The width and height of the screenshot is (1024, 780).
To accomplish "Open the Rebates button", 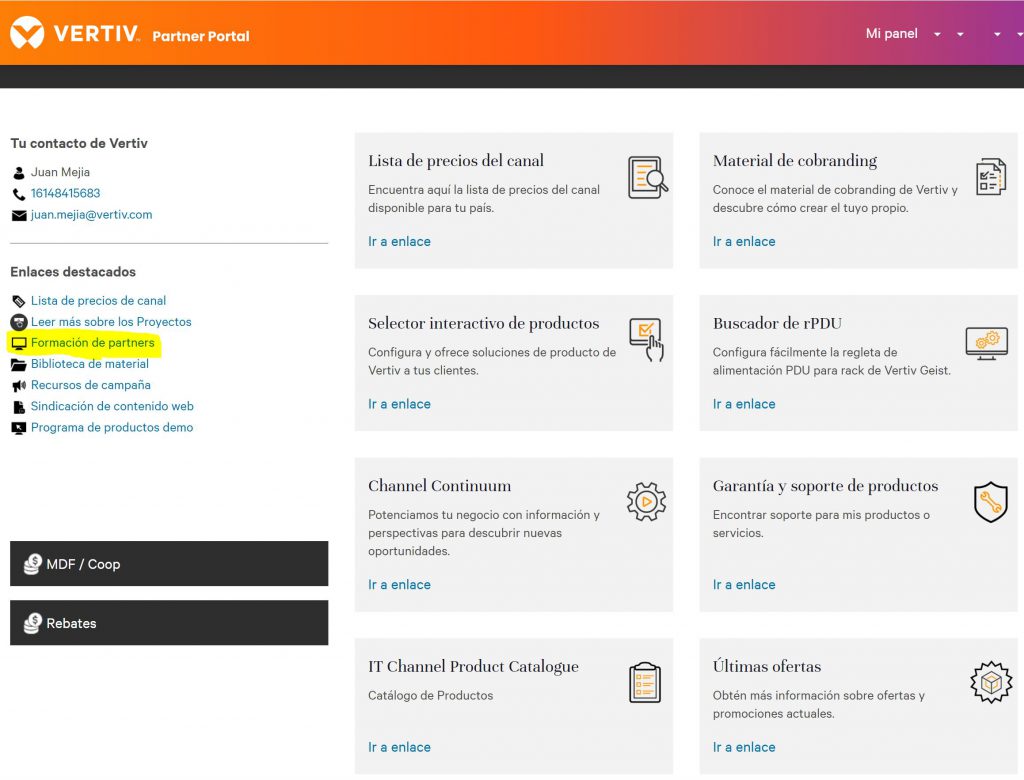I will click(169, 623).
